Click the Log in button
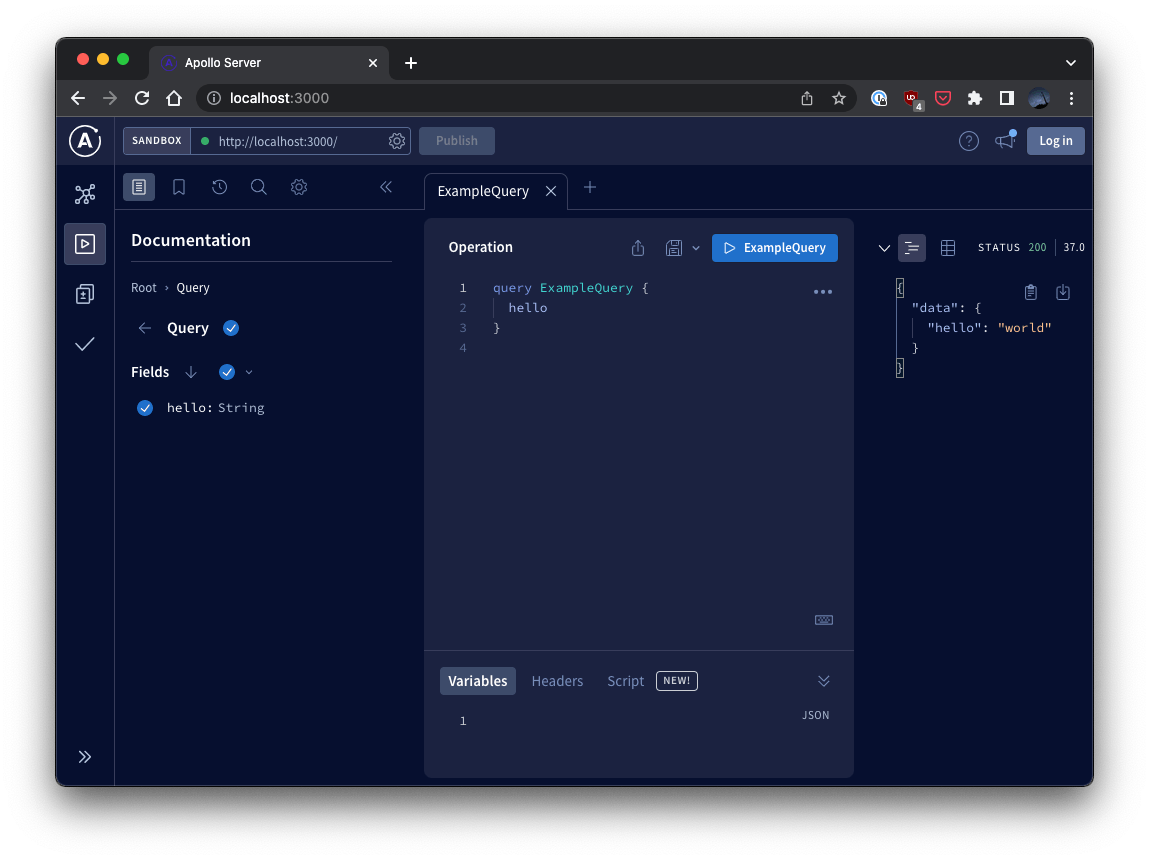 [x=1055, y=141]
